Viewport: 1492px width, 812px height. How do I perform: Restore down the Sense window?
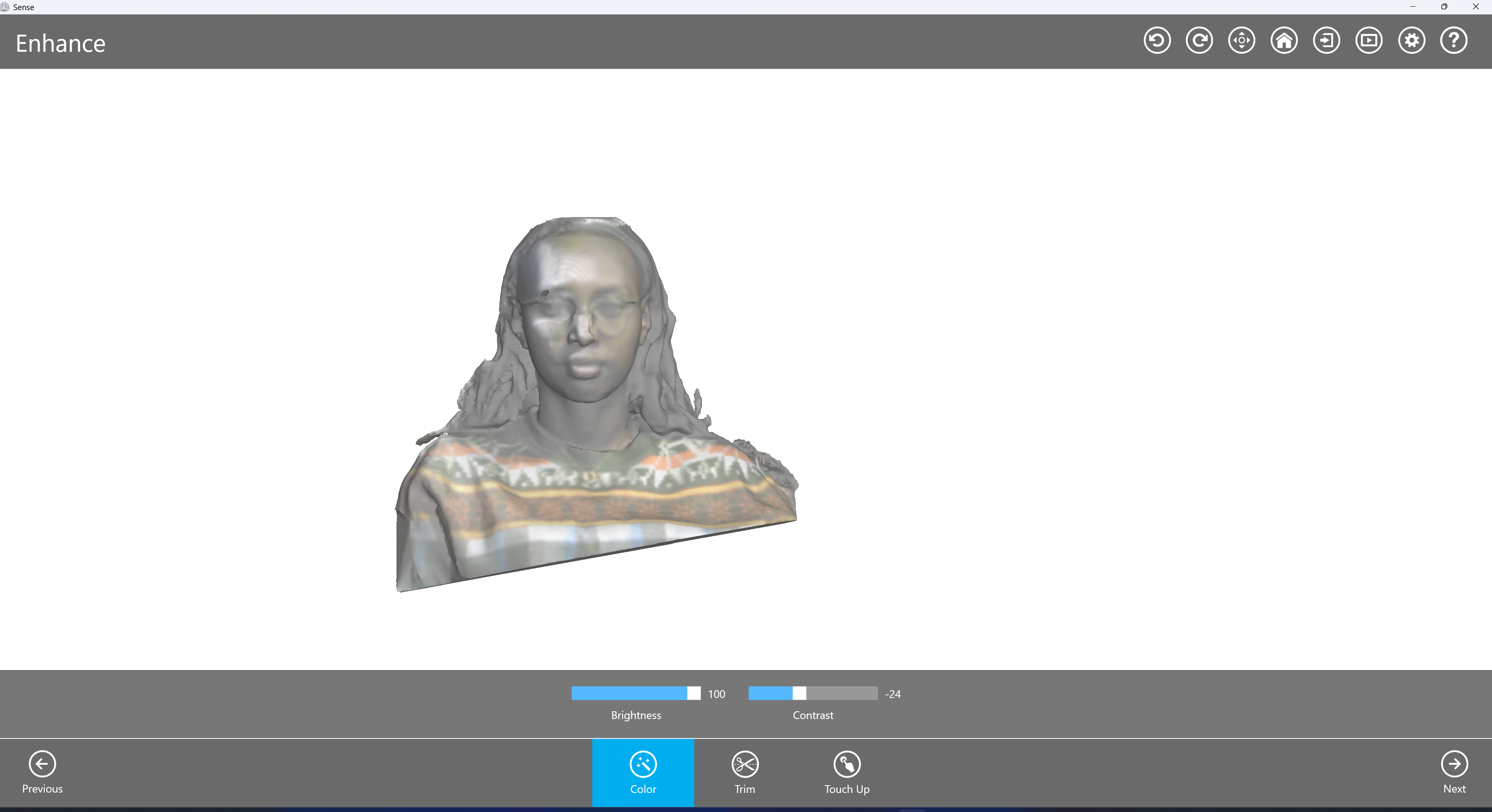pos(1444,7)
